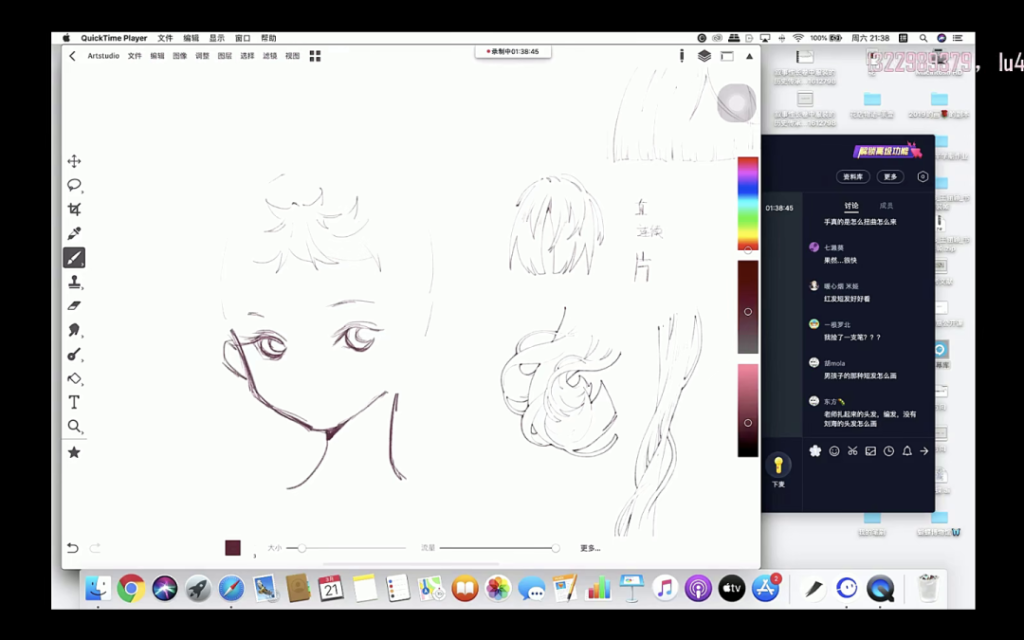Open the 滤镜 menu in Artstudio
The height and width of the screenshot is (640, 1024).
(270, 56)
